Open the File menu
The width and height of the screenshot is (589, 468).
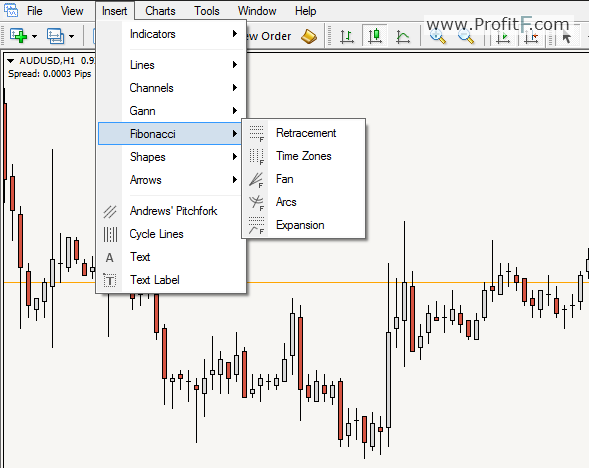pyautogui.click(x=35, y=11)
